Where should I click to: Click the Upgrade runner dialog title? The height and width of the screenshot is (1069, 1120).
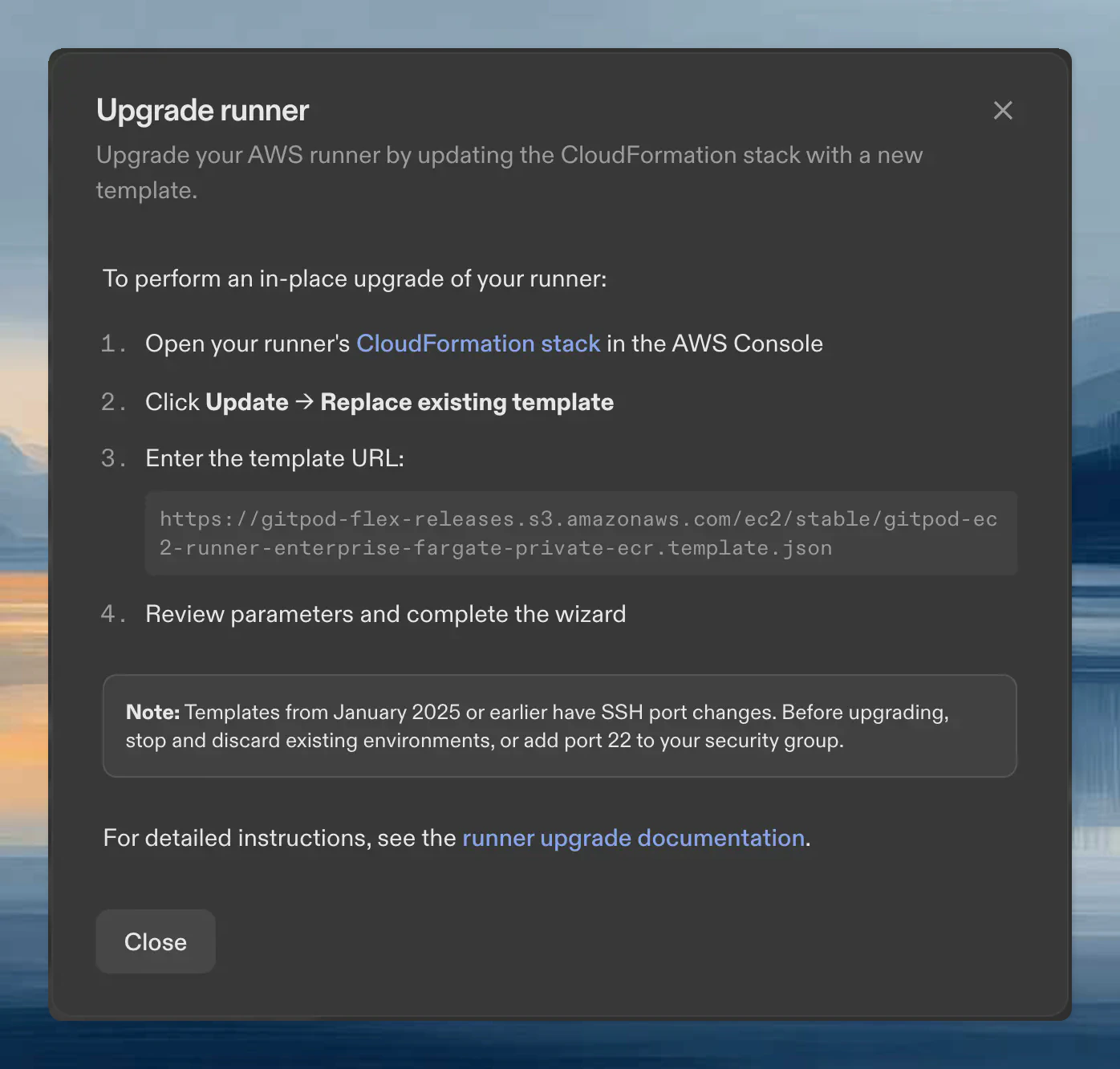point(202,110)
